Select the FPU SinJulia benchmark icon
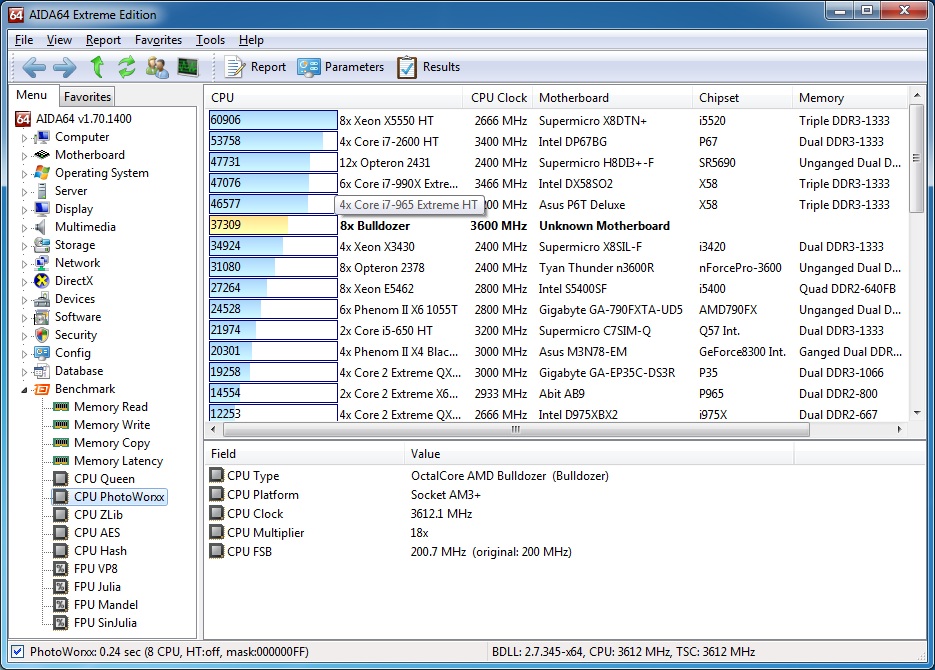This screenshot has height=670, width=935. pyautogui.click(x=61, y=622)
